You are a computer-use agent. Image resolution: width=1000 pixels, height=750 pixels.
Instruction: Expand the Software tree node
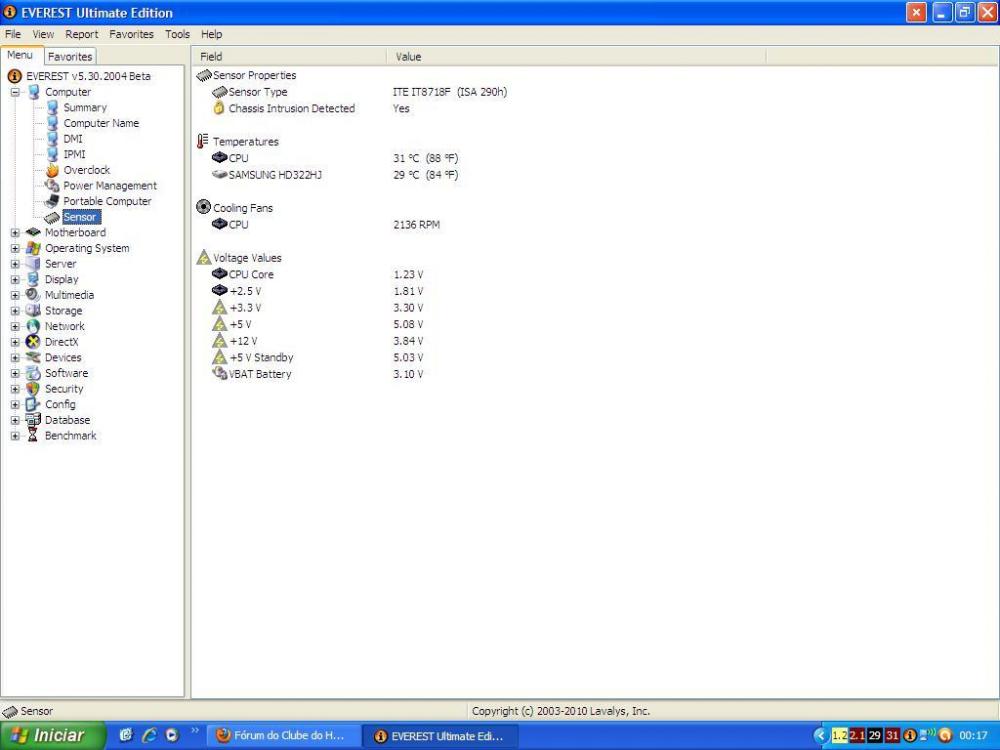tap(16, 373)
